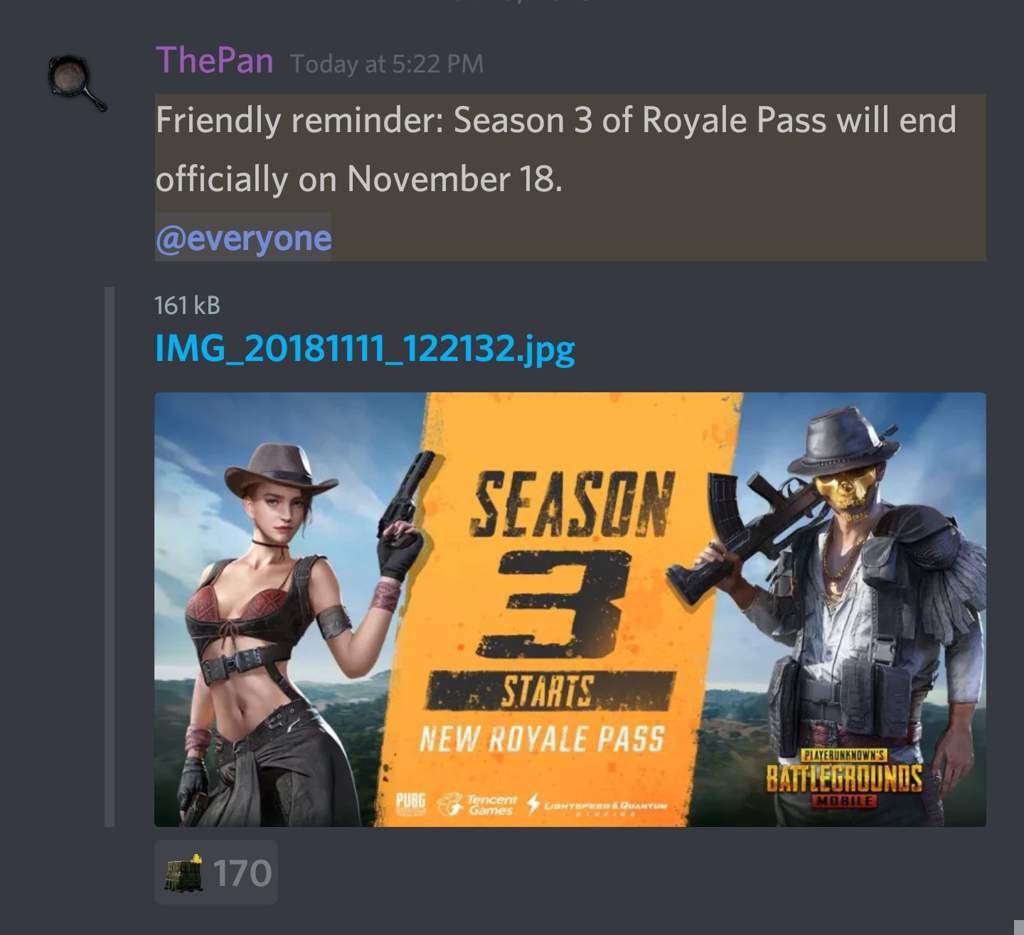Click the 170 reaction count
The height and width of the screenshot is (935, 1024).
[242, 873]
